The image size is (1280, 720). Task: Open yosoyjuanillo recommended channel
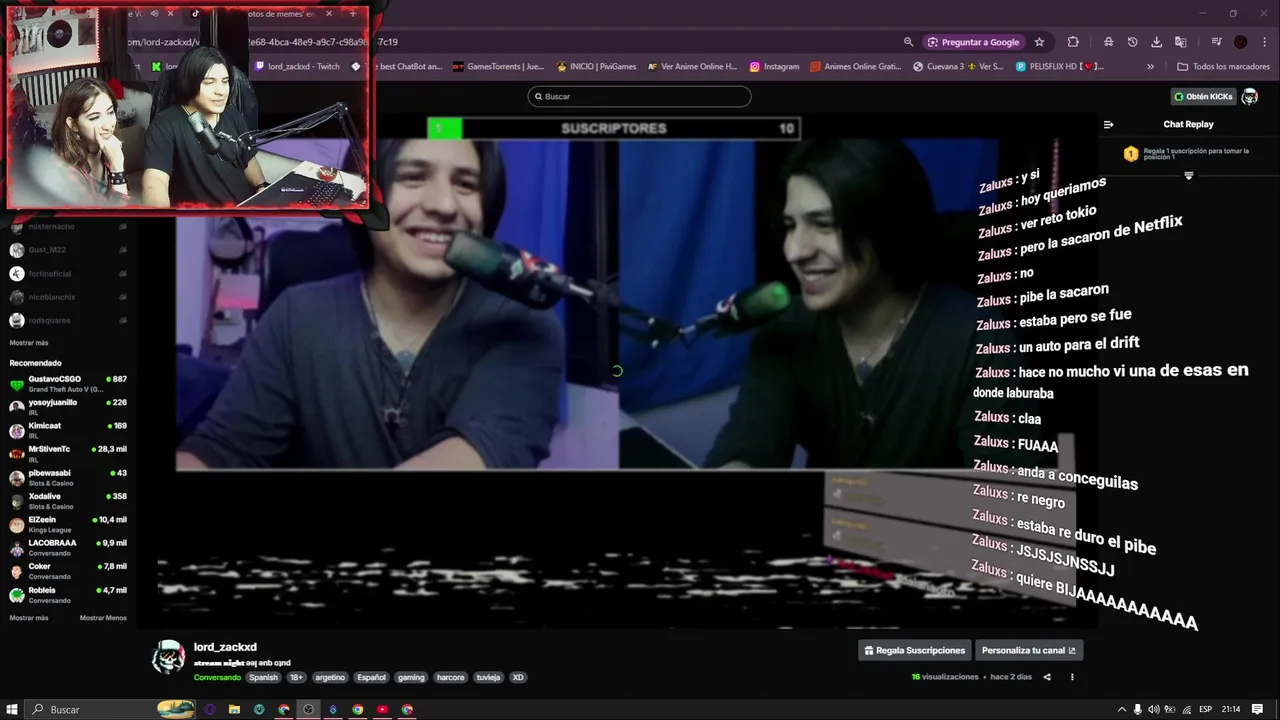[68, 407]
